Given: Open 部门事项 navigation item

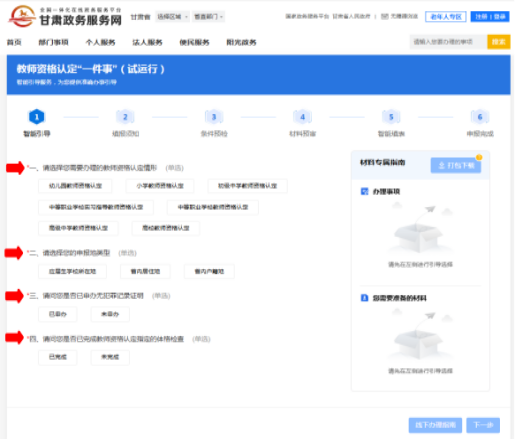Looking at the screenshot, I should (53, 42).
